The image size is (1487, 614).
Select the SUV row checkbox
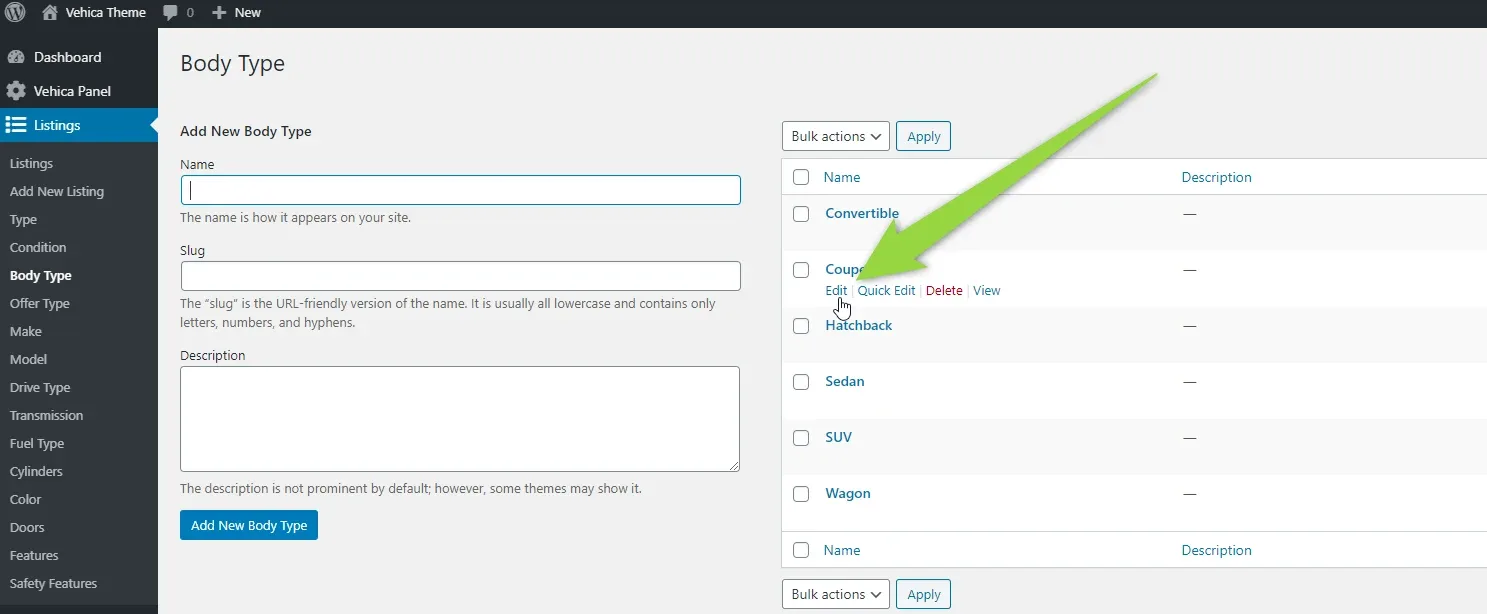(801, 437)
